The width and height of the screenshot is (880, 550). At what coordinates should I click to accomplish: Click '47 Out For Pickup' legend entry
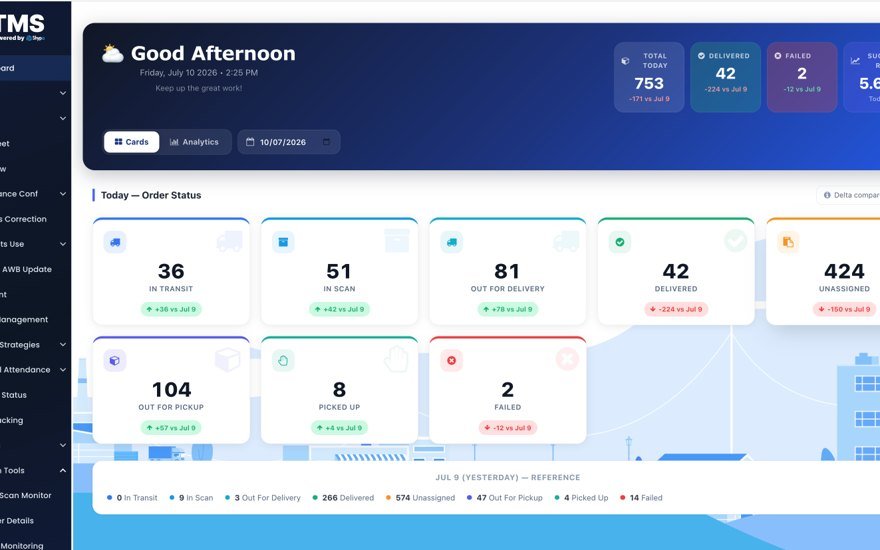pos(505,498)
